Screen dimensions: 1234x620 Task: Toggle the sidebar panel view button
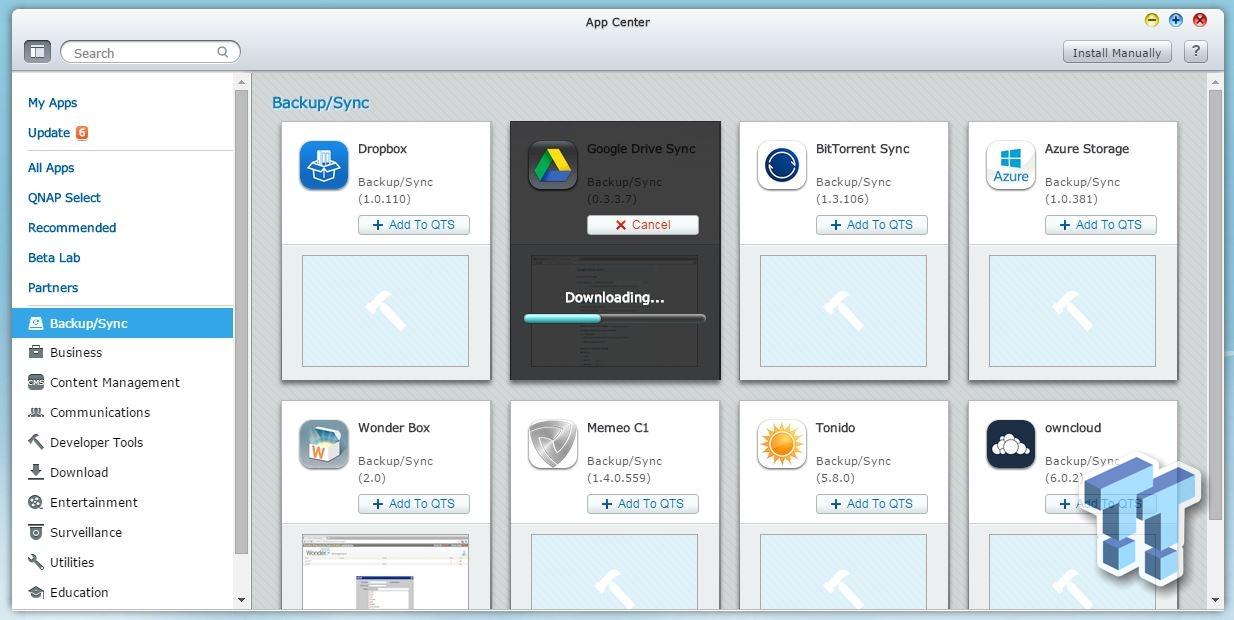(x=37, y=51)
